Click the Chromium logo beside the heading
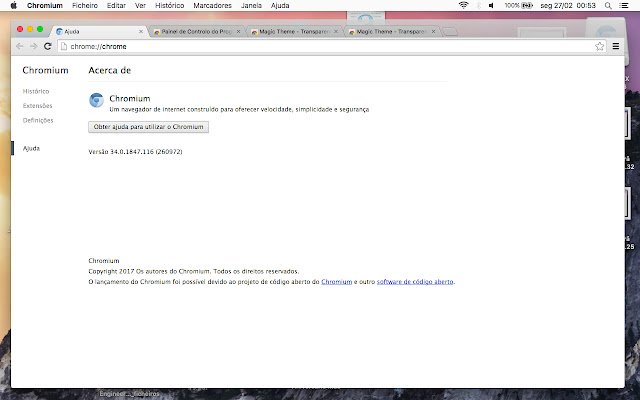The width and height of the screenshot is (640, 400). [x=96, y=100]
